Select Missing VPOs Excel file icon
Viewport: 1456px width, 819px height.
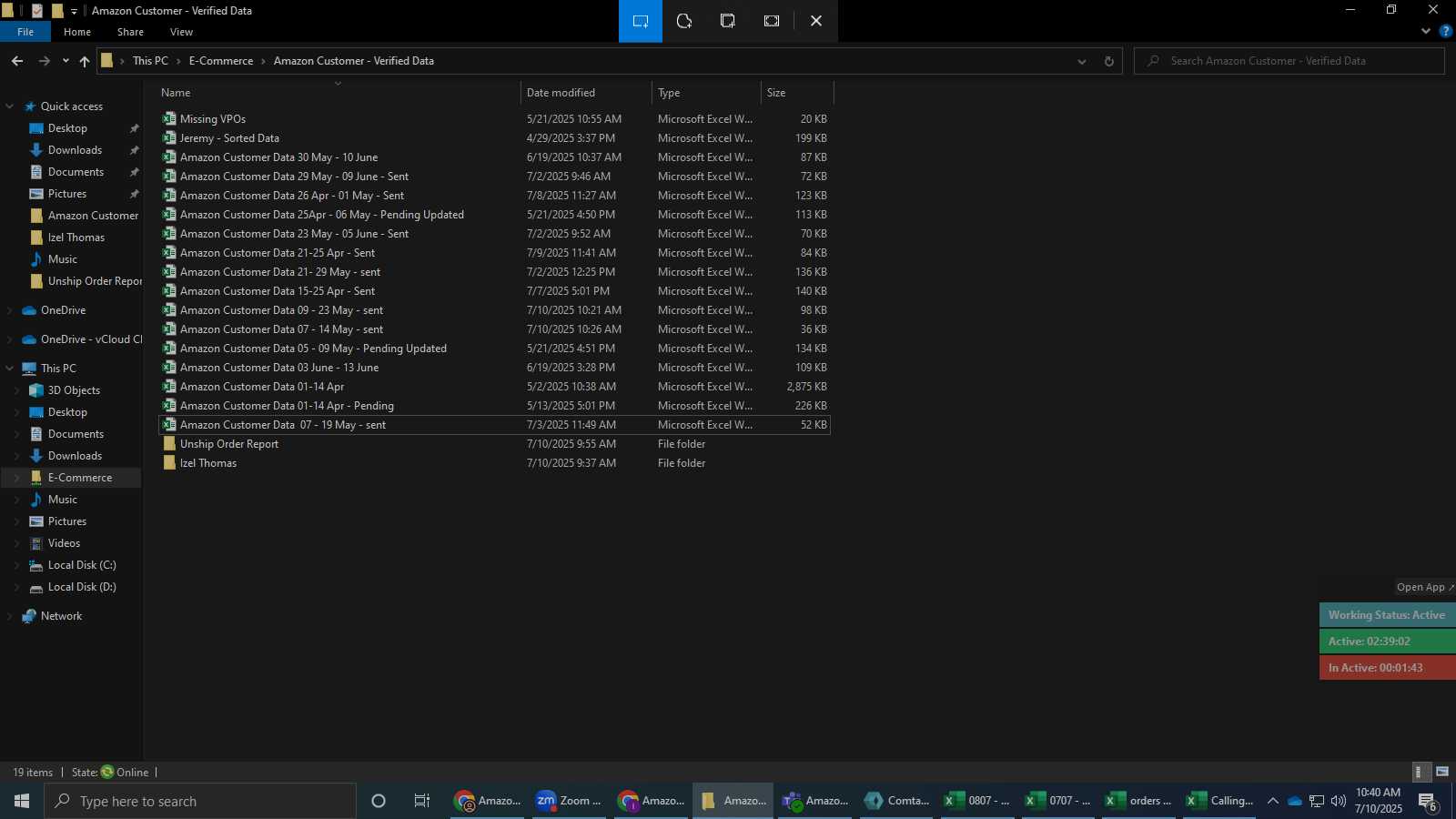click(169, 119)
